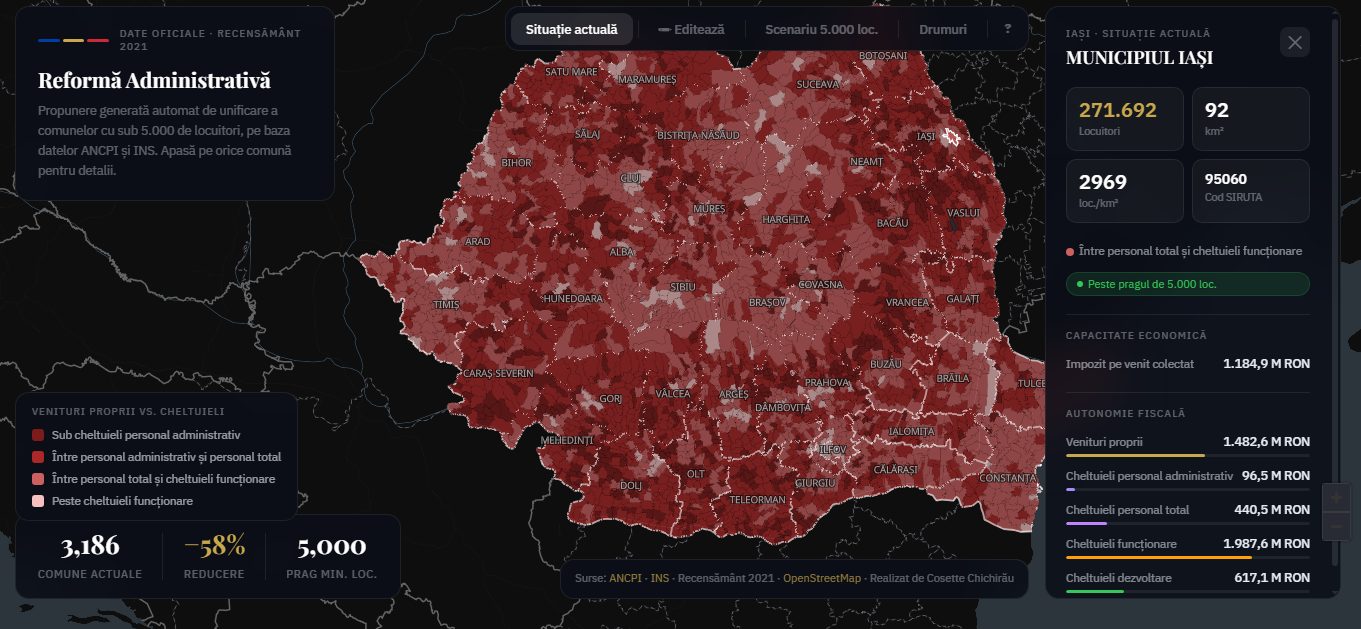Zoom out with the map minus button
The image size is (1361, 629).
point(1336,526)
